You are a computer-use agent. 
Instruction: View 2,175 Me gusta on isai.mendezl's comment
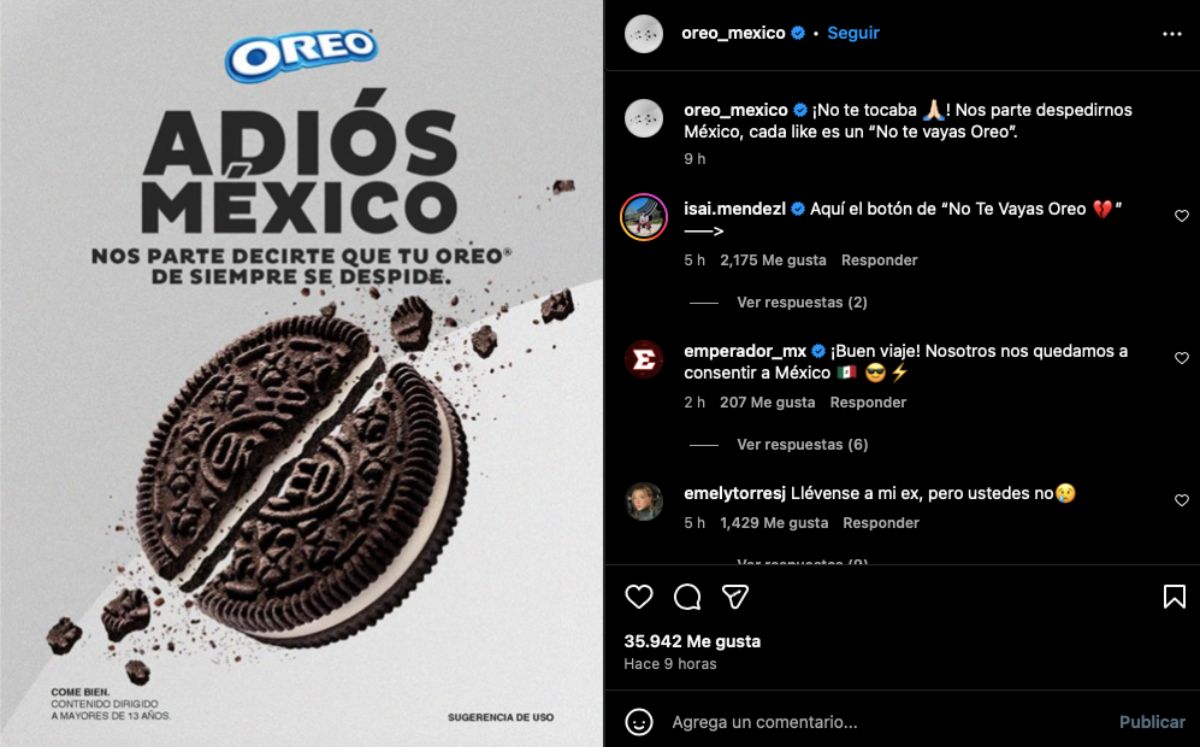773,260
